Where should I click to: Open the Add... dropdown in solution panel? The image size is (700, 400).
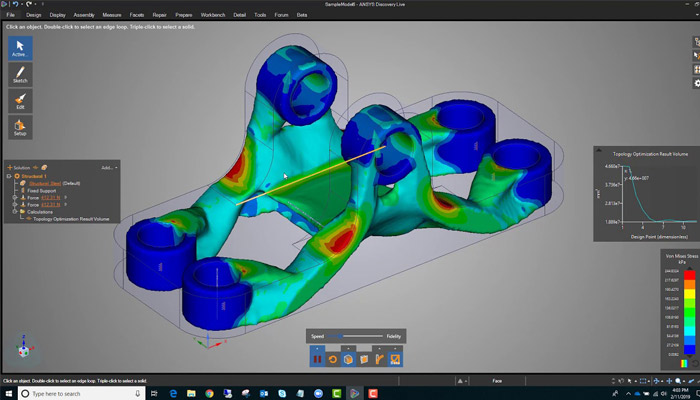click(x=109, y=168)
